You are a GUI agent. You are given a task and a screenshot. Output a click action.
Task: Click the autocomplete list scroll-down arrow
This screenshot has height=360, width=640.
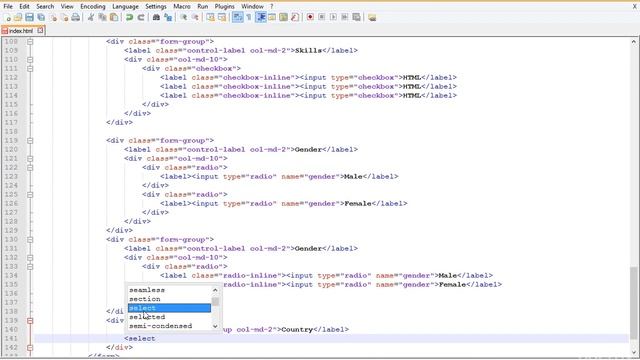click(215, 326)
